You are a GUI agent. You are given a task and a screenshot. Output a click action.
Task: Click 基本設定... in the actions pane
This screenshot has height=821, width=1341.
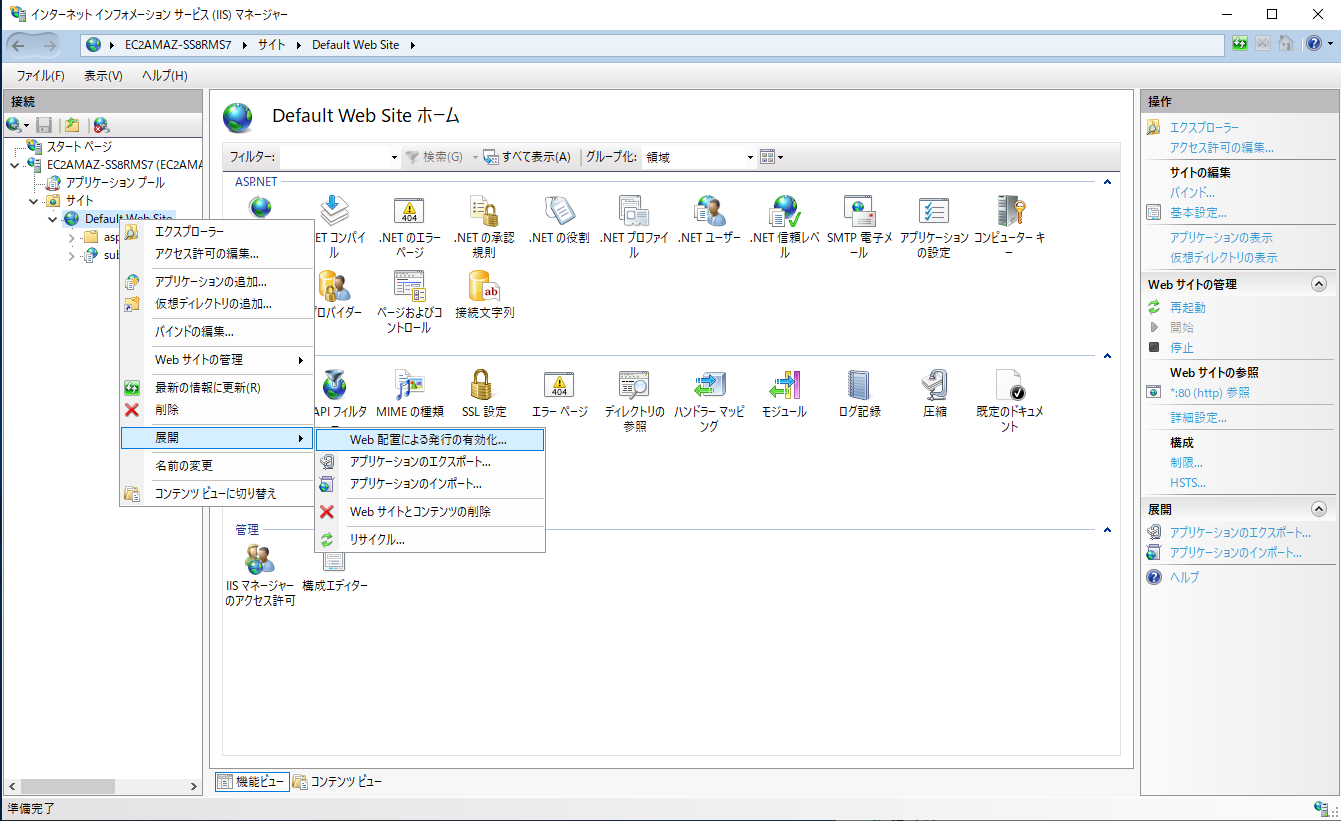point(1198,213)
